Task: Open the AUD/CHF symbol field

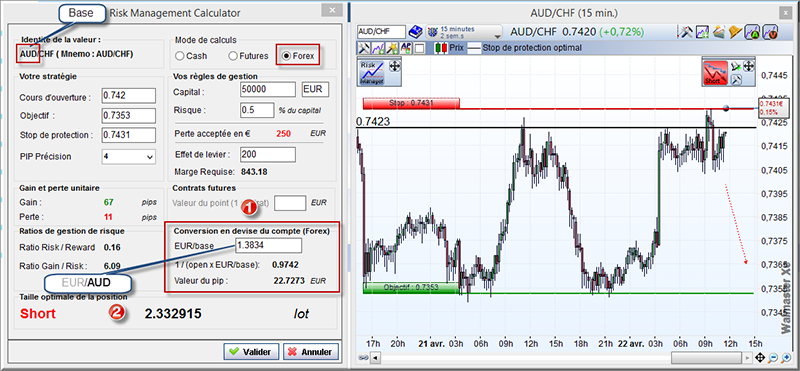Action: 381,32
